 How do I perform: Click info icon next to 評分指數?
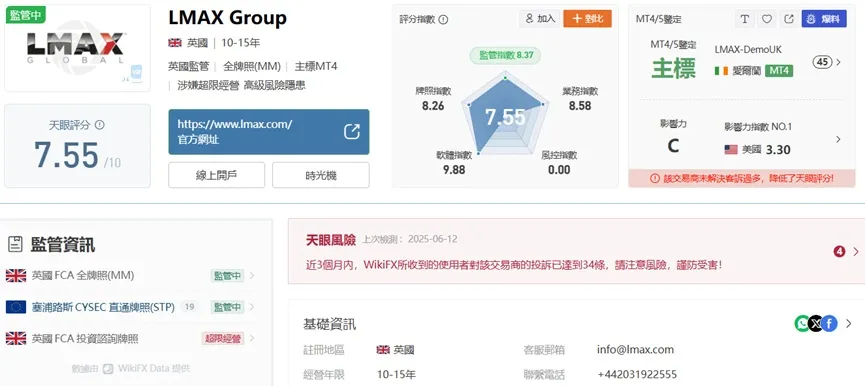(x=444, y=19)
